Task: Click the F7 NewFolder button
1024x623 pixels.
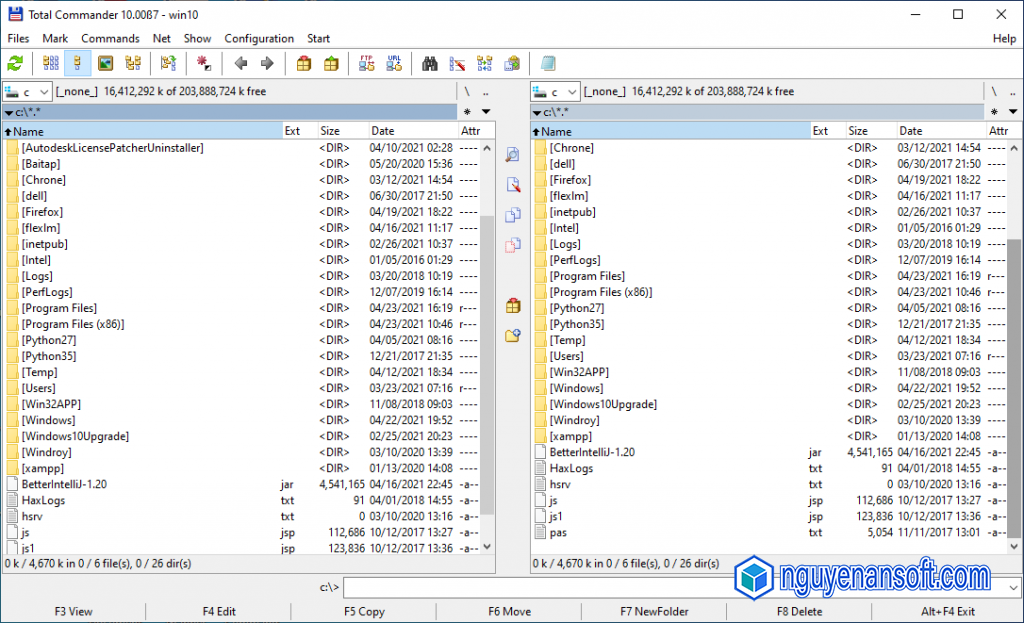Action: [x=654, y=612]
